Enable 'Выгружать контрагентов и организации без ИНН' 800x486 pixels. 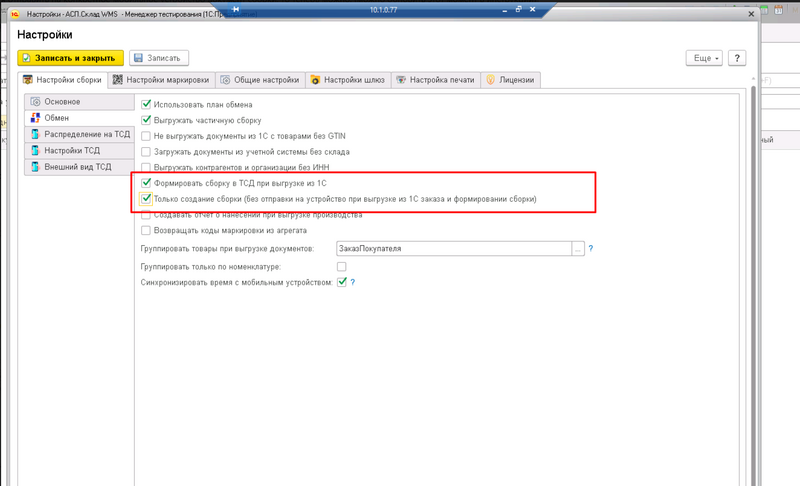(146, 167)
